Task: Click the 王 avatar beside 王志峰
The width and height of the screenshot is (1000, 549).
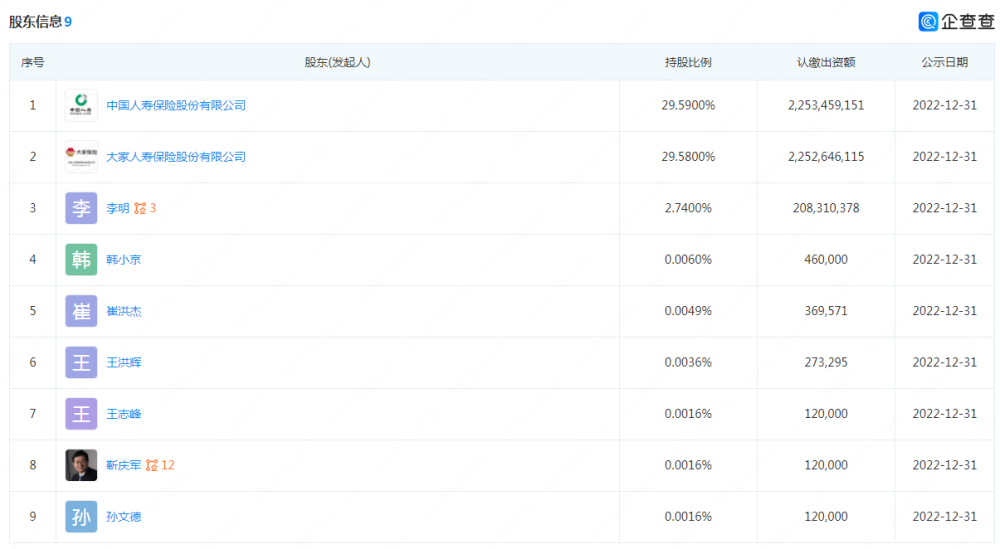Action: [81, 414]
